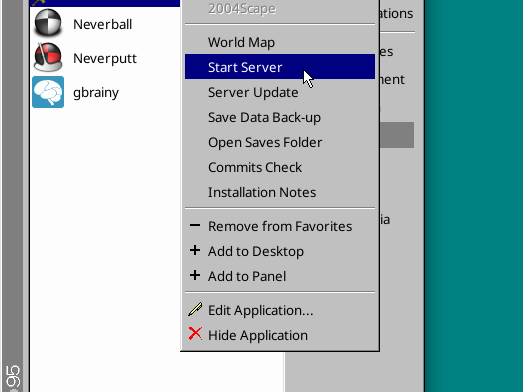Viewport: 523px width, 392px height.
Task: Choose Add to Panel entry
Action: [x=280, y=276]
